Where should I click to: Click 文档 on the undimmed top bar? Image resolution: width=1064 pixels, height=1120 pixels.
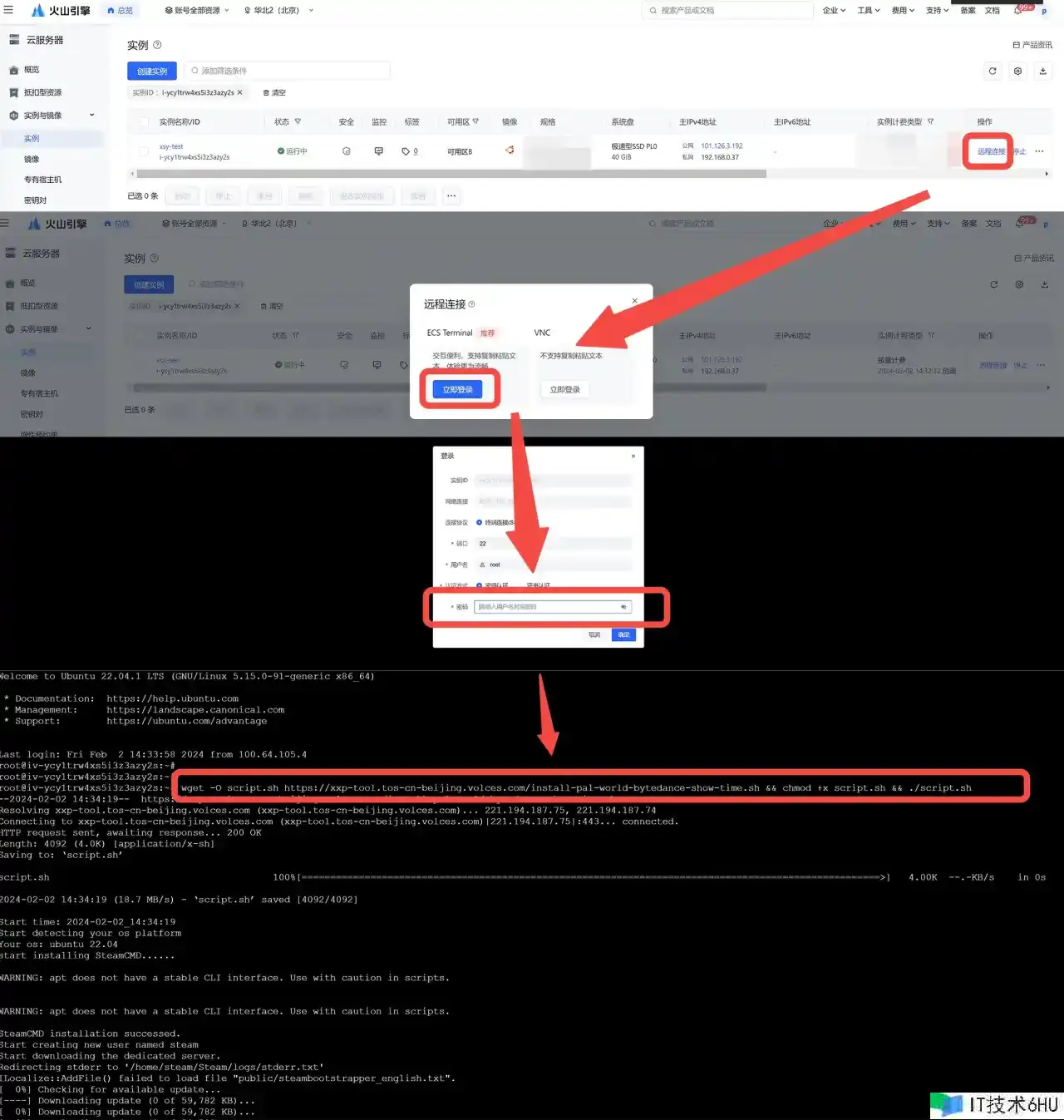click(x=992, y=11)
